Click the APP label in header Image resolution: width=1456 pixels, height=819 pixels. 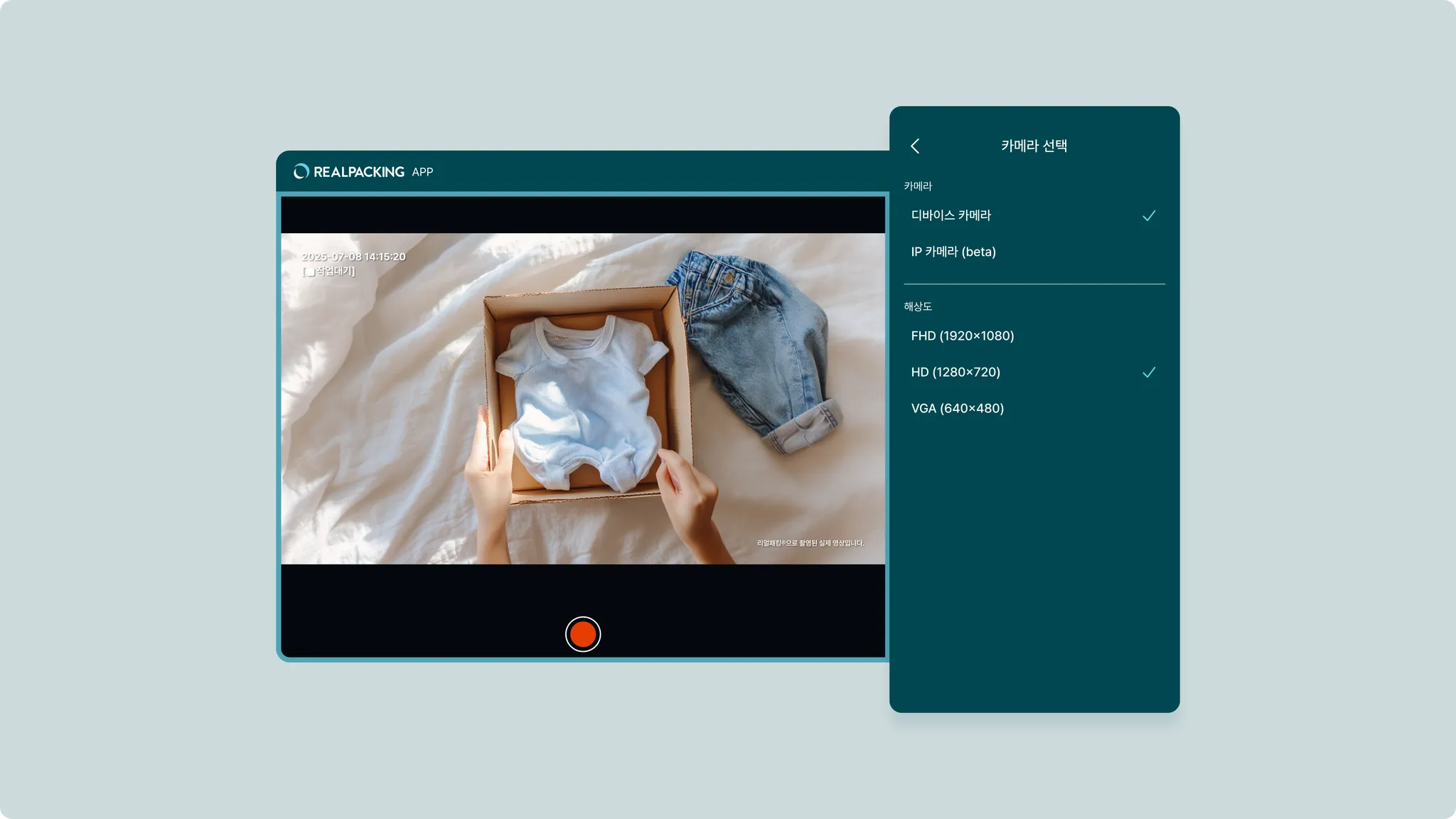click(x=422, y=172)
